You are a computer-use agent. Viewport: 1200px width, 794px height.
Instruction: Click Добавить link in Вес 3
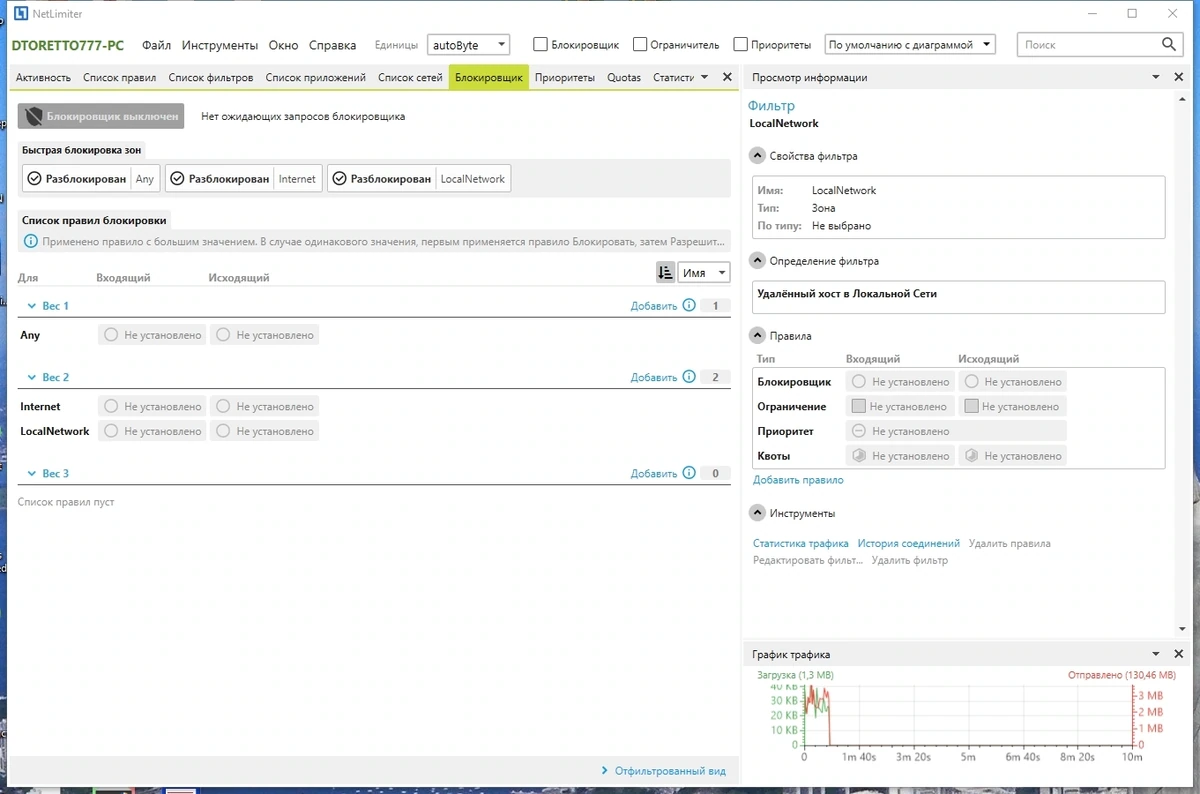(654, 474)
